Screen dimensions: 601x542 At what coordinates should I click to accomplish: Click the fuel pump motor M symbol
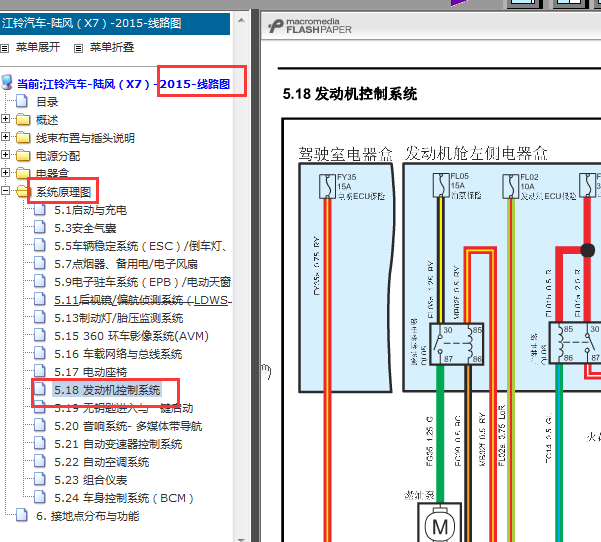click(x=440, y=527)
